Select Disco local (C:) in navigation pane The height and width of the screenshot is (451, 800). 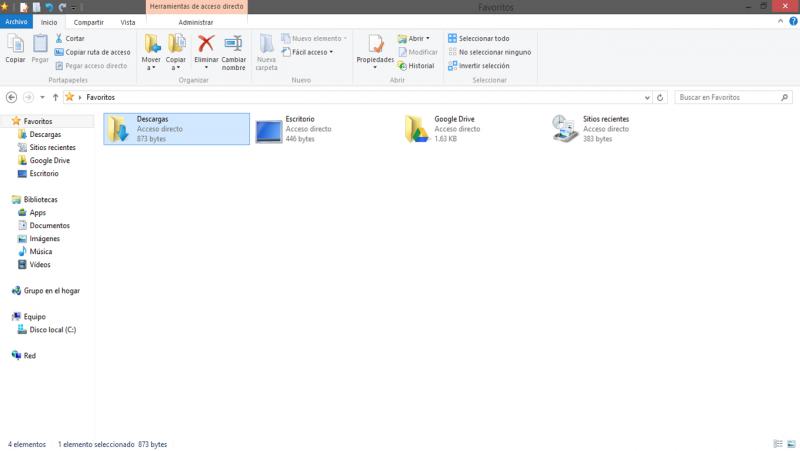(52, 329)
